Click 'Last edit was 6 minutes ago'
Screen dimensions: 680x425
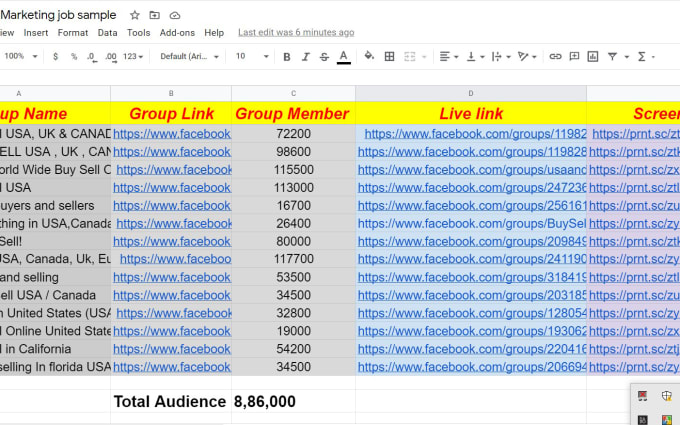tap(296, 33)
